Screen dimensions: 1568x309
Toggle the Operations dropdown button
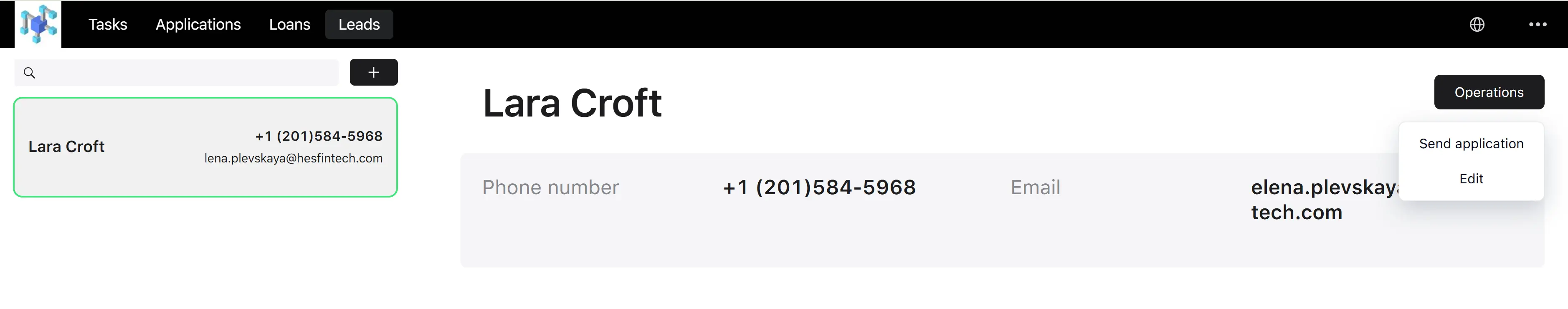pos(1489,92)
